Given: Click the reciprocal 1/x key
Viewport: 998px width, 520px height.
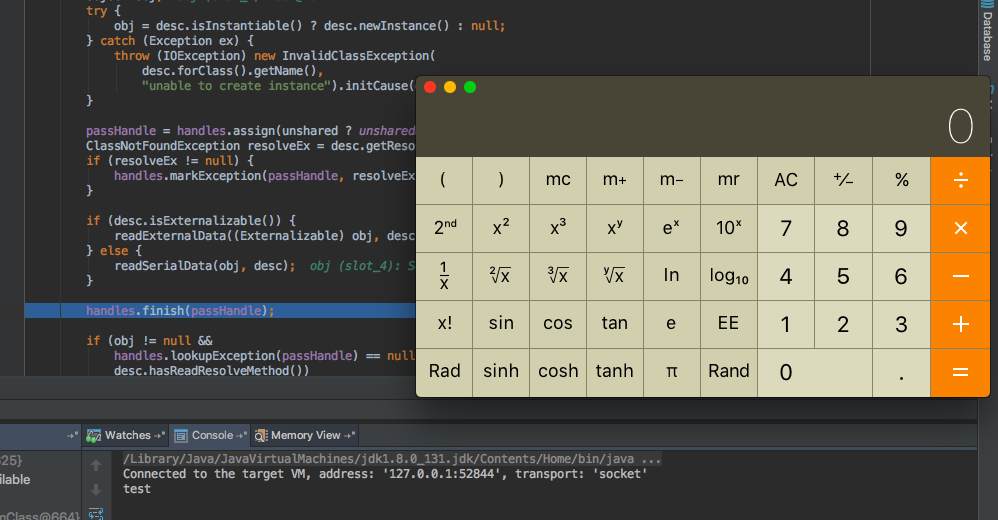Looking at the screenshot, I should click(x=444, y=276).
